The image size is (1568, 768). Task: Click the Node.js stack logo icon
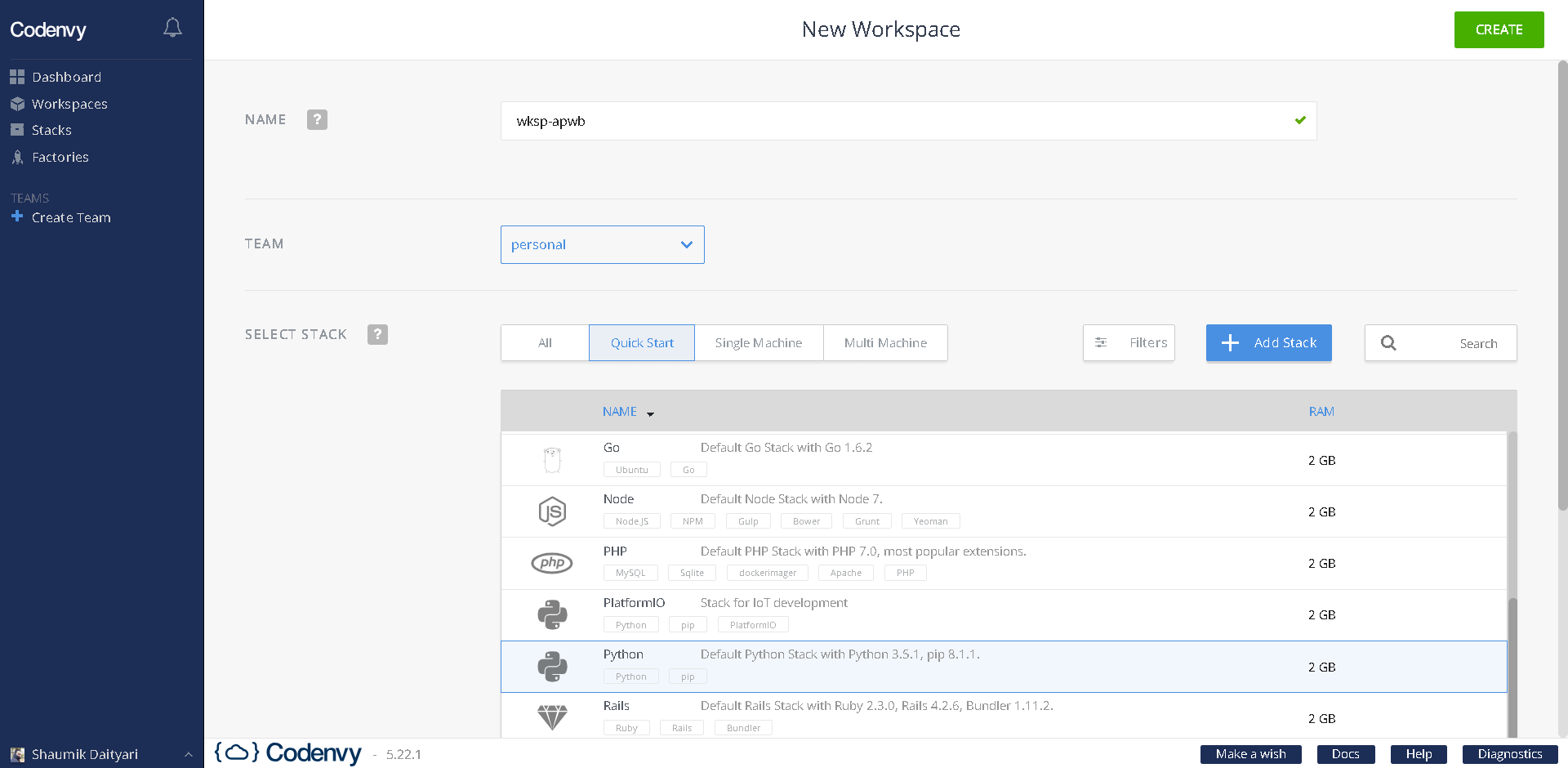tap(552, 511)
